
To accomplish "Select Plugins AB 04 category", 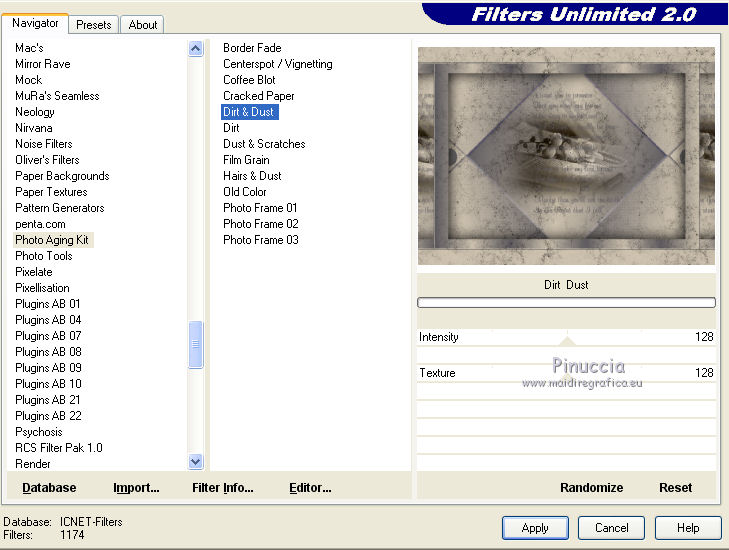I will click(48, 320).
